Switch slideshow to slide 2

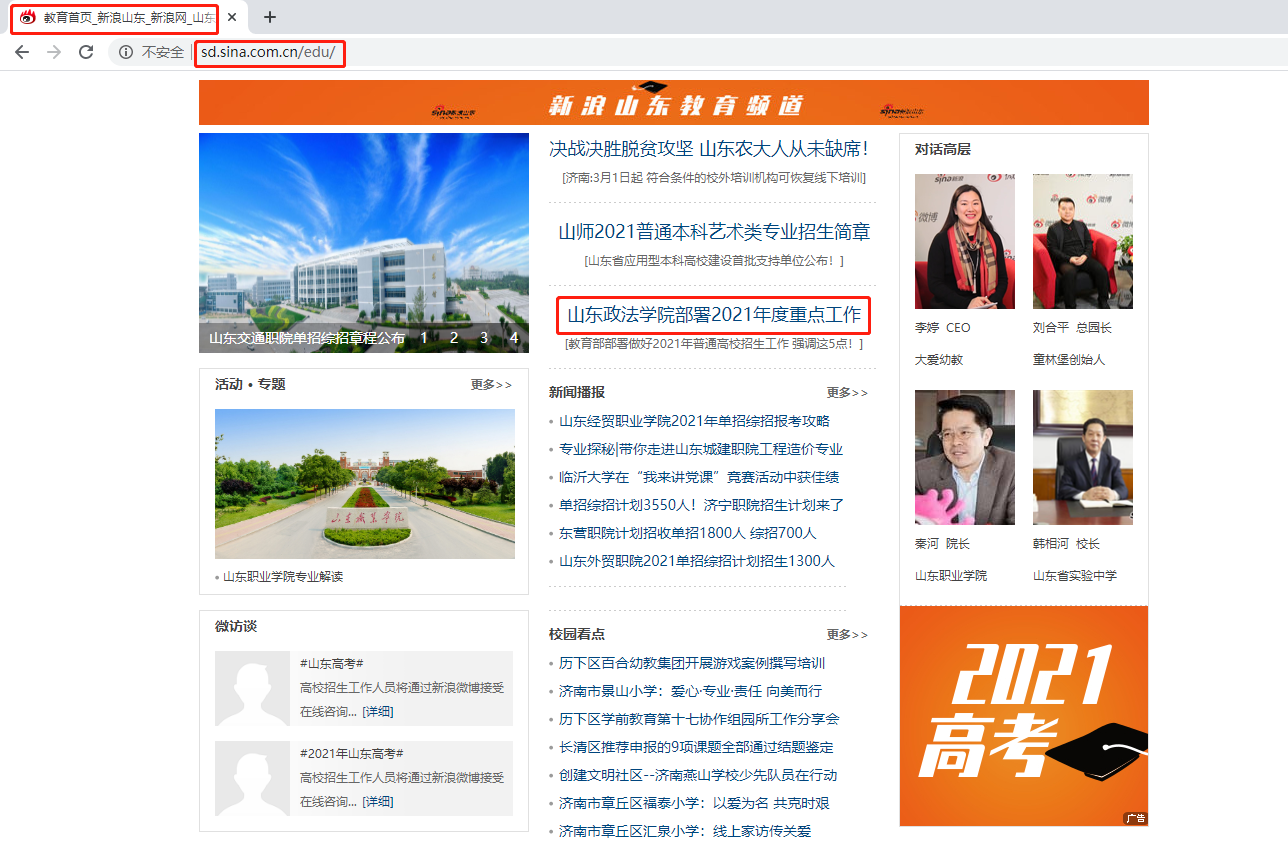453,338
